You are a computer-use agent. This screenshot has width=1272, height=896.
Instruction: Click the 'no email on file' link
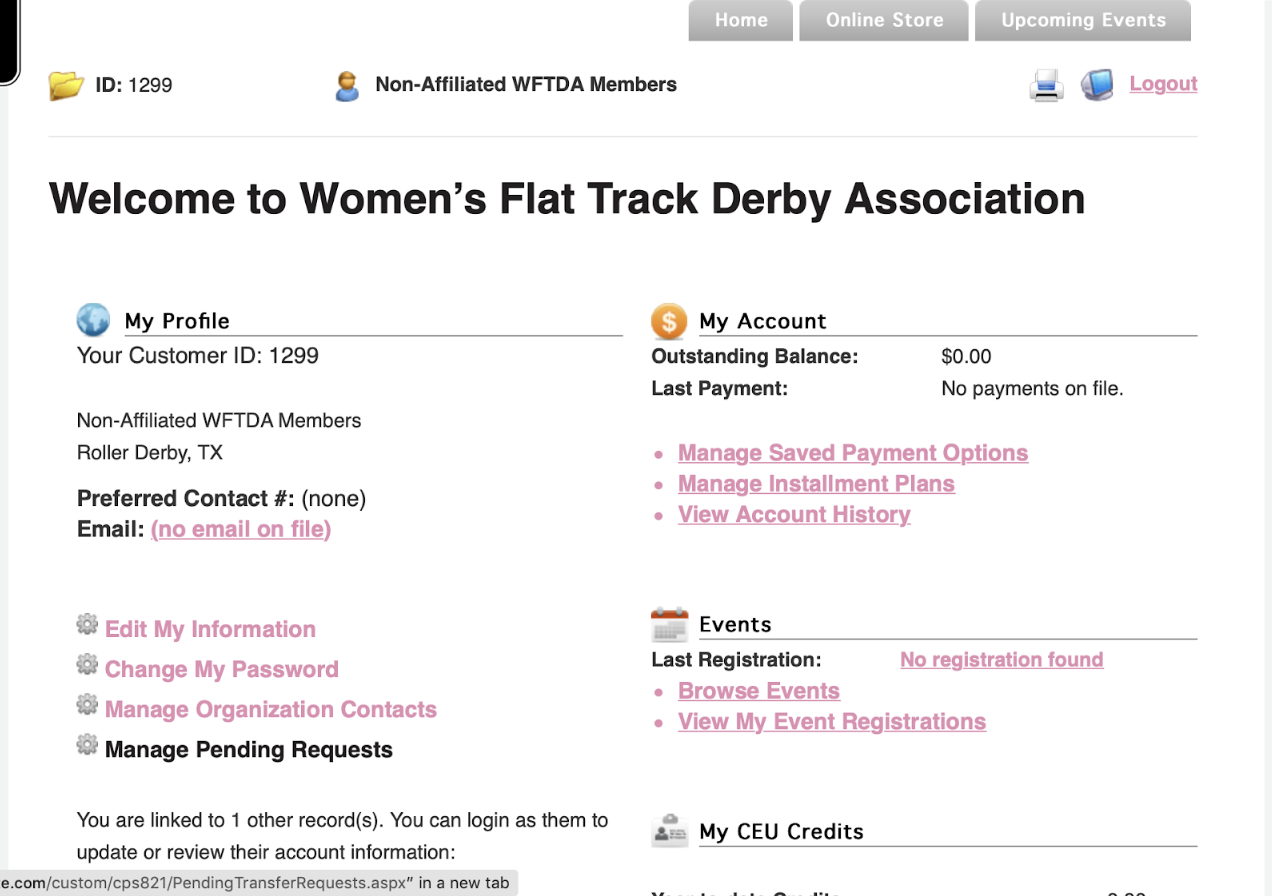pos(240,529)
